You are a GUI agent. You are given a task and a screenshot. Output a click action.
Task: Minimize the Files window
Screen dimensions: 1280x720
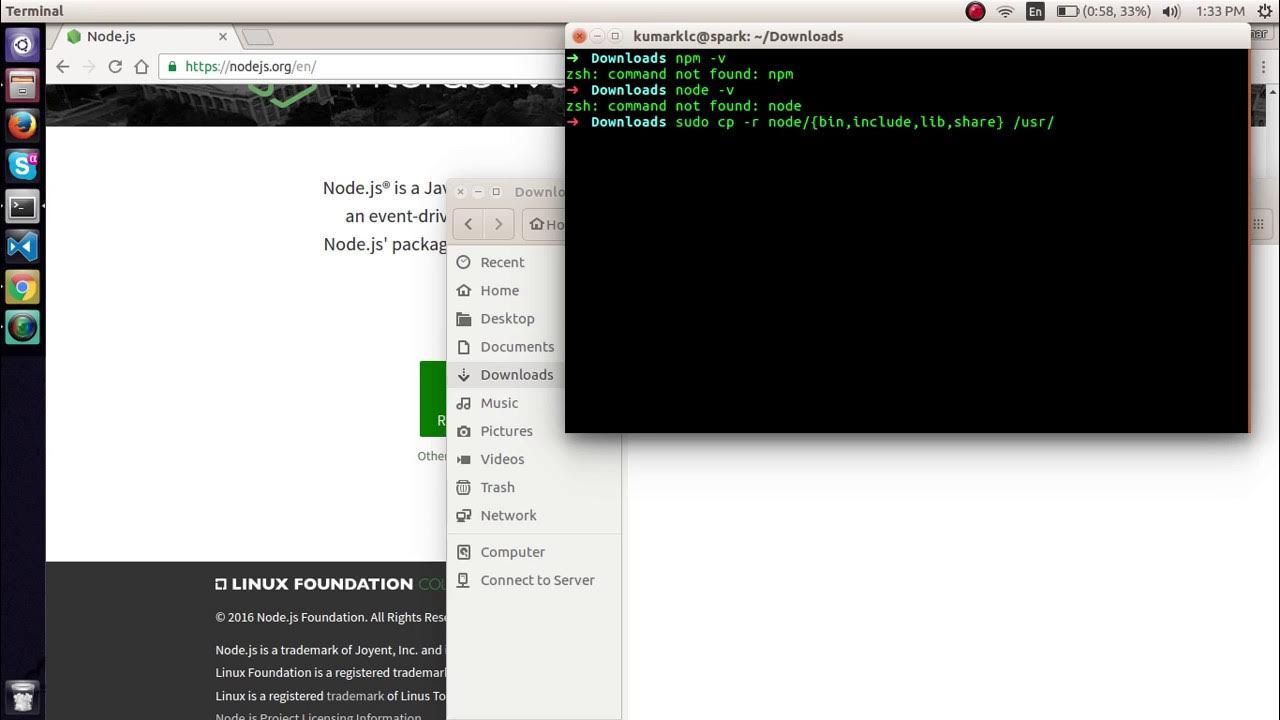click(x=478, y=192)
